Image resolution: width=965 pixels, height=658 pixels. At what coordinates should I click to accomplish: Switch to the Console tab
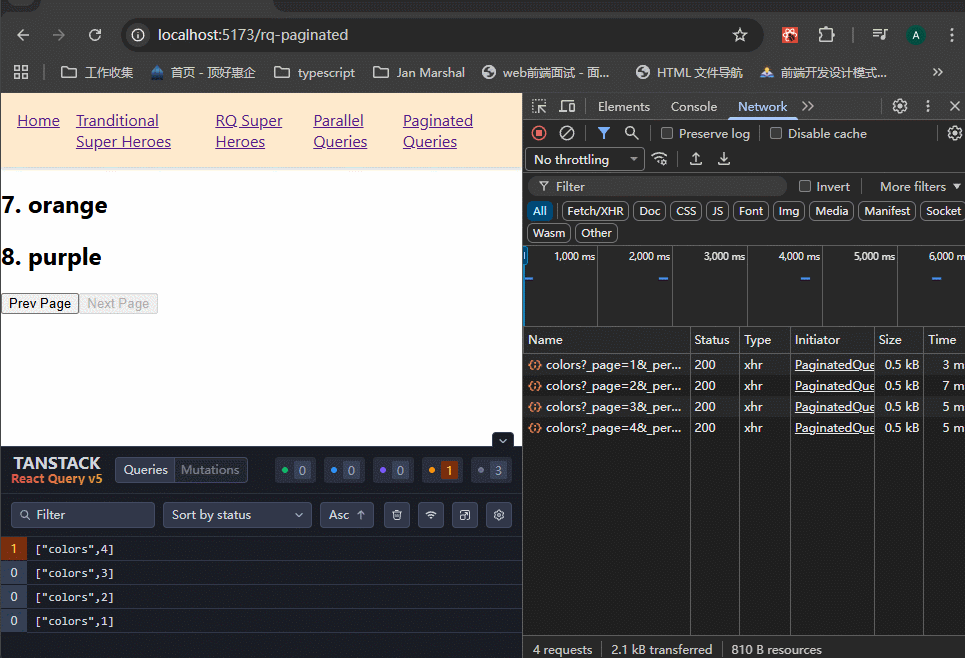(693, 107)
